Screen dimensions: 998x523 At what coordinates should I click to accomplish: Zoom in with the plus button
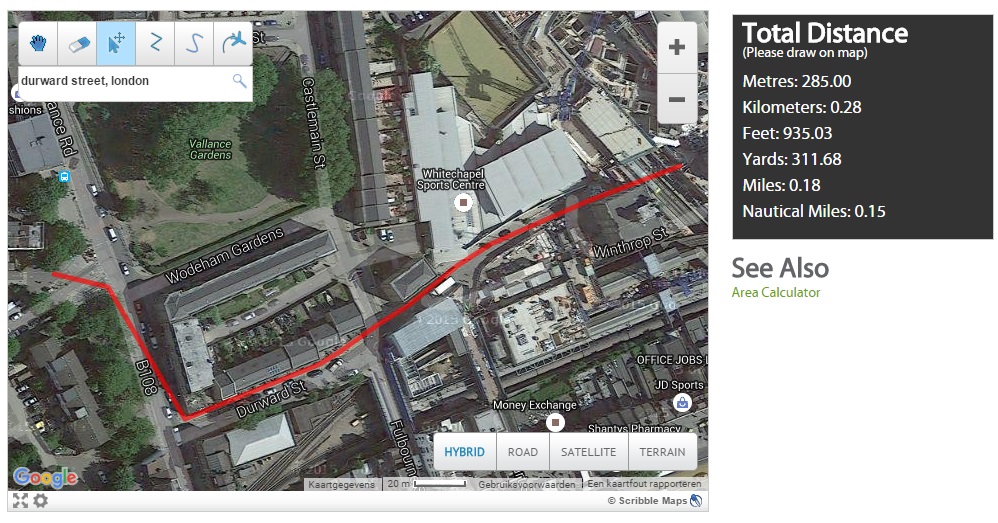point(677,47)
